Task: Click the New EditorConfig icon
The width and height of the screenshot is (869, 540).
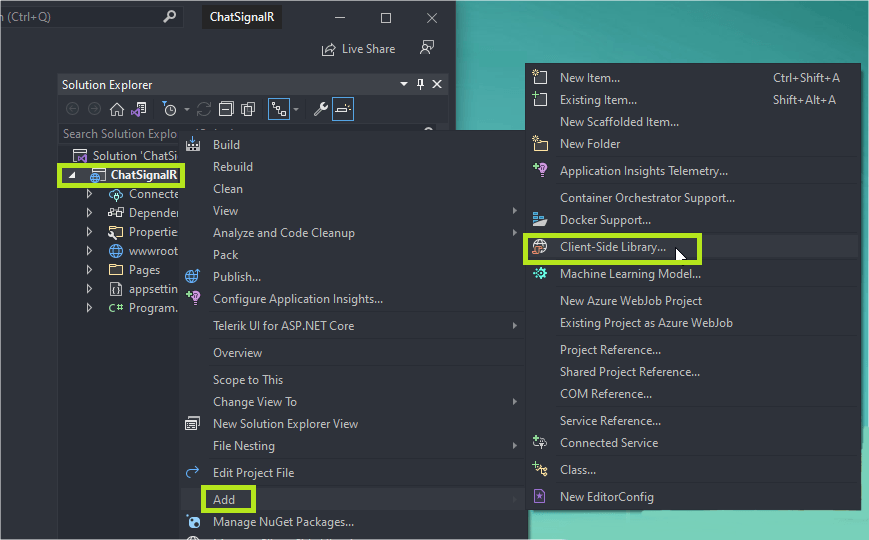Action: coord(540,496)
